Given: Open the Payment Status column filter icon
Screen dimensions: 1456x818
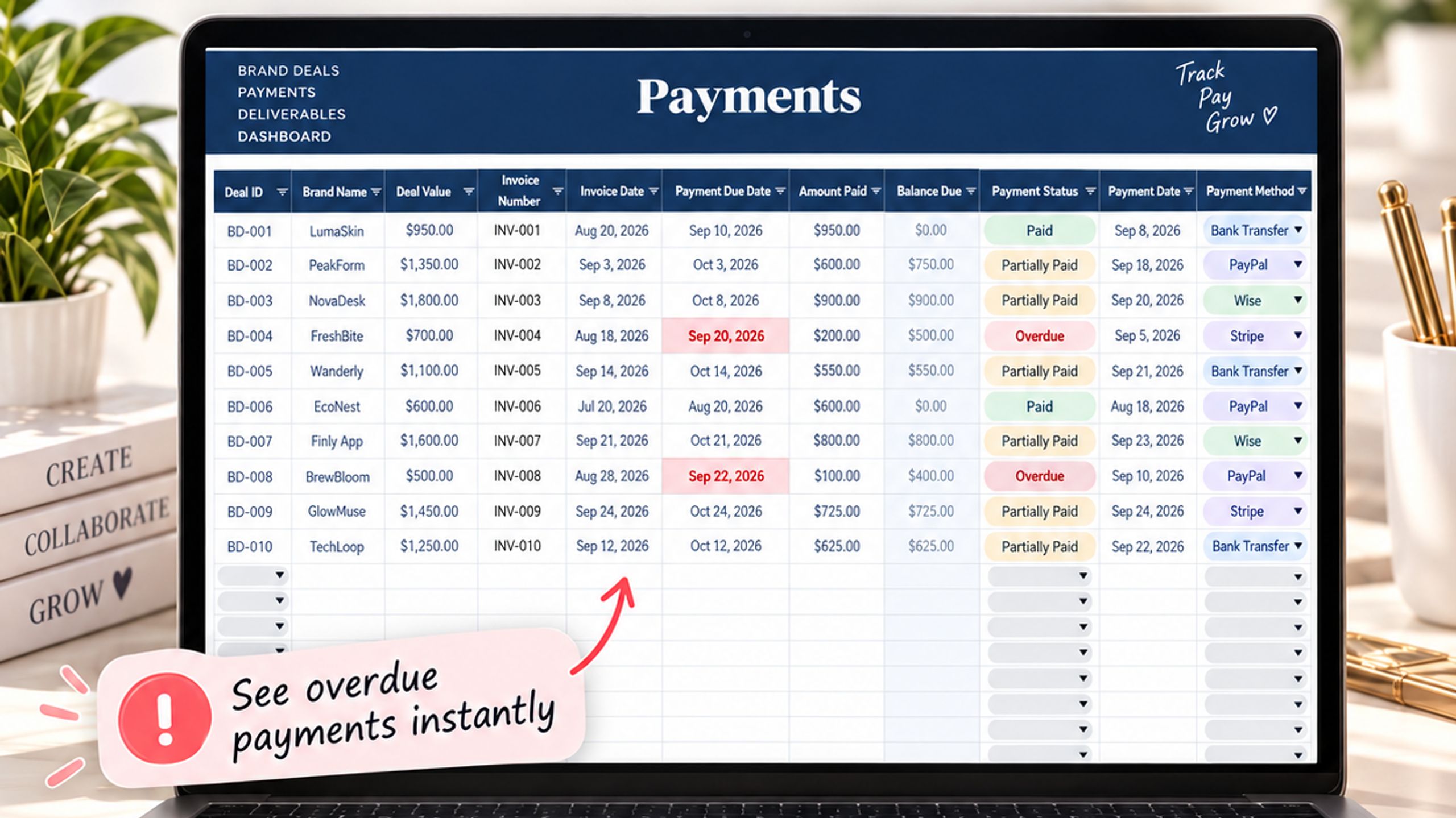Looking at the screenshot, I should tap(1090, 192).
